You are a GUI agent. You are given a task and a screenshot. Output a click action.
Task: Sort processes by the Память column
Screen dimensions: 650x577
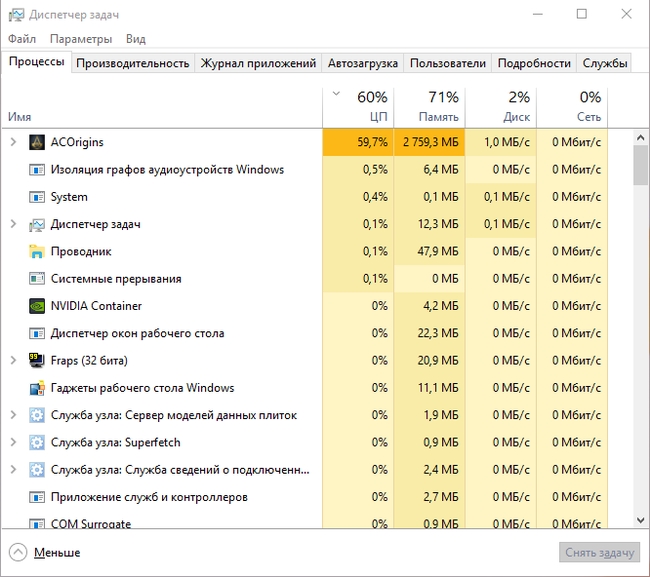430,107
